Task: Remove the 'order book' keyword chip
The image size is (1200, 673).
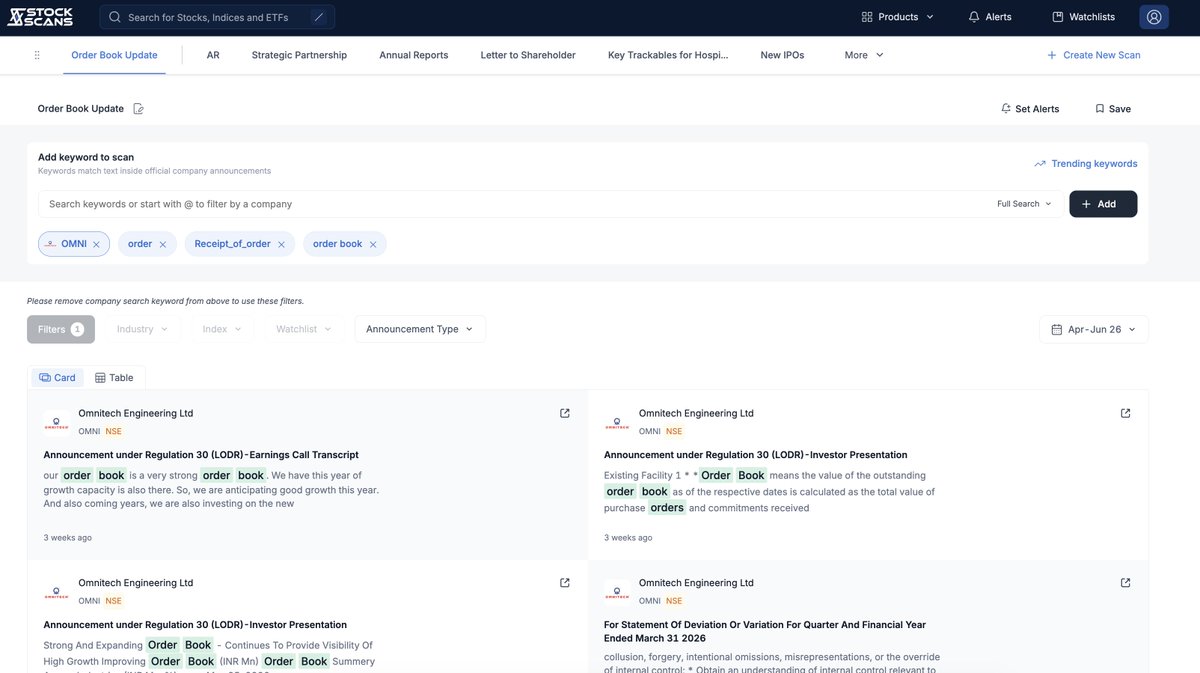Action: pyautogui.click(x=373, y=244)
